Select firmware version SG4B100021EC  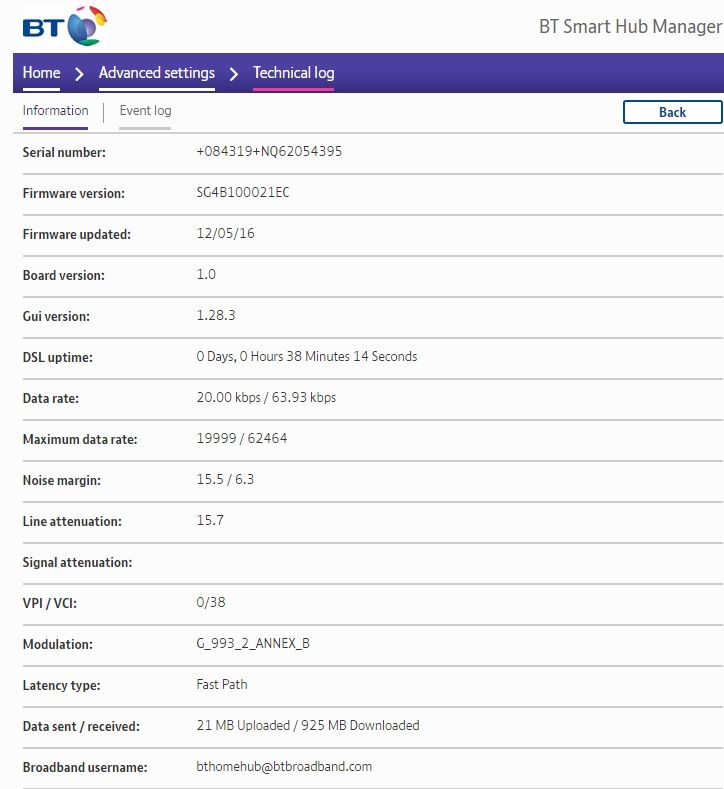click(243, 192)
